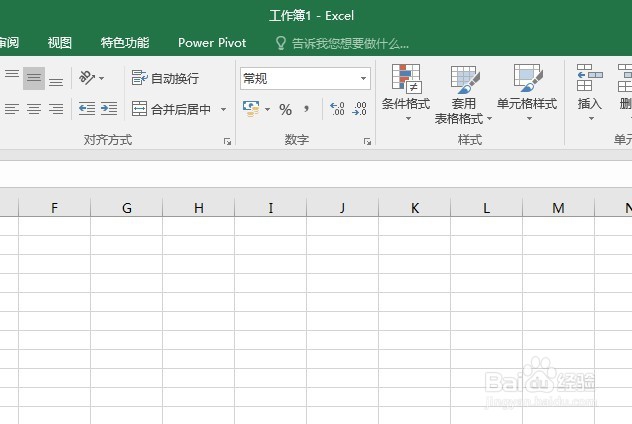Decrease the indent level

(x=87, y=109)
